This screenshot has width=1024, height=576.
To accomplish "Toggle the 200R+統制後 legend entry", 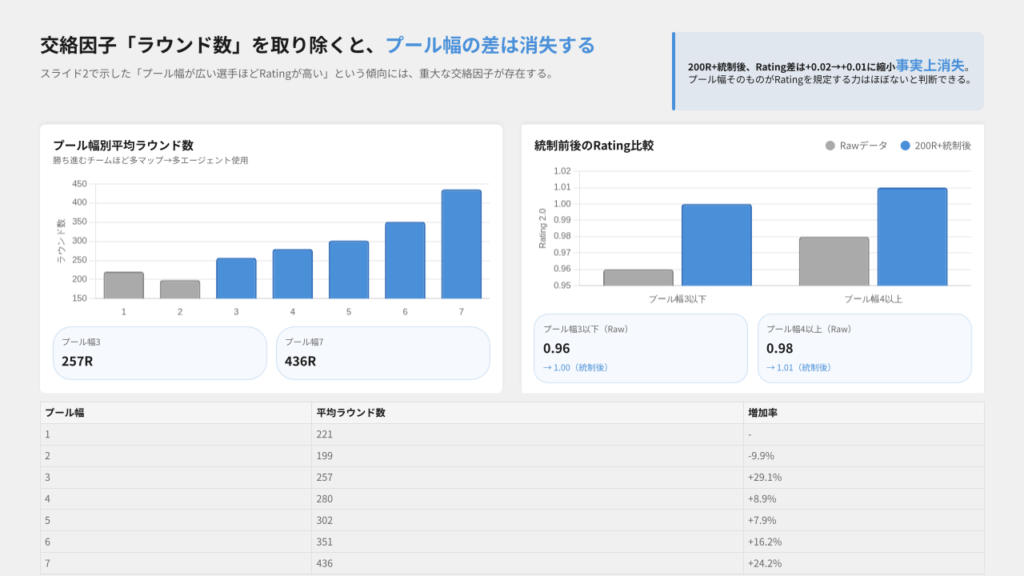I will [935, 146].
